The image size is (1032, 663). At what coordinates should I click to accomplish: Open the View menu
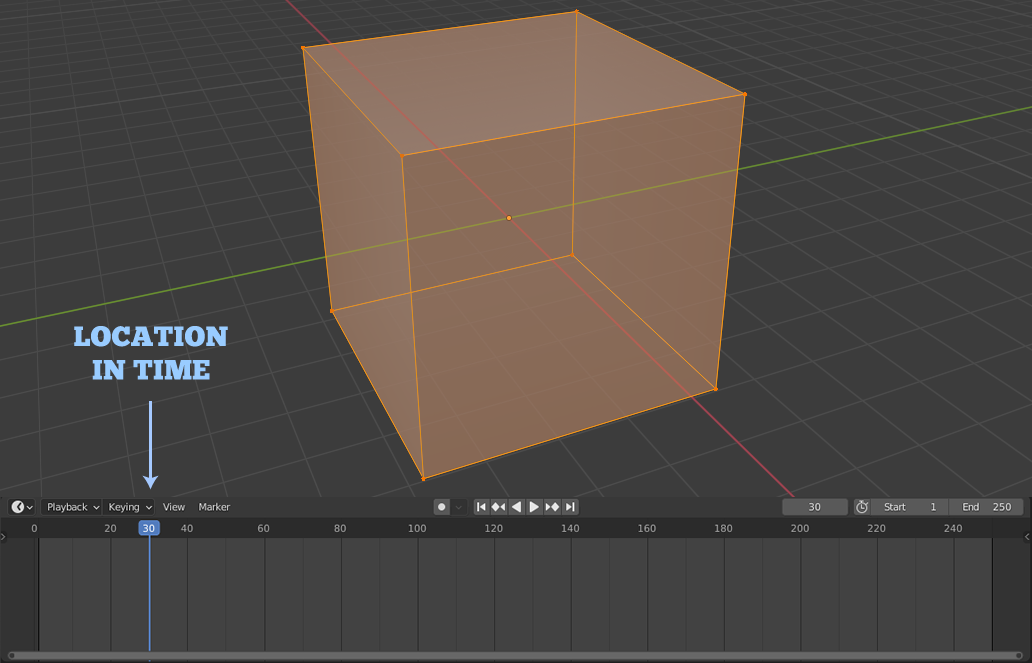click(174, 507)
